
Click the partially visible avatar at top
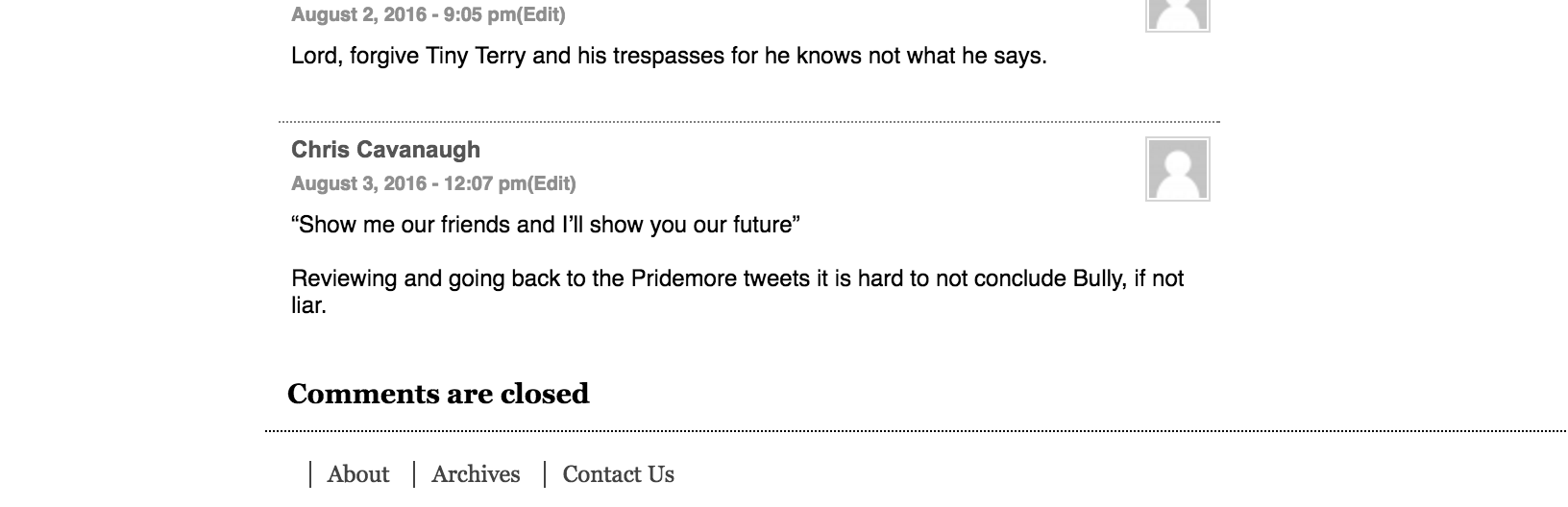[x=1177, y=14]
